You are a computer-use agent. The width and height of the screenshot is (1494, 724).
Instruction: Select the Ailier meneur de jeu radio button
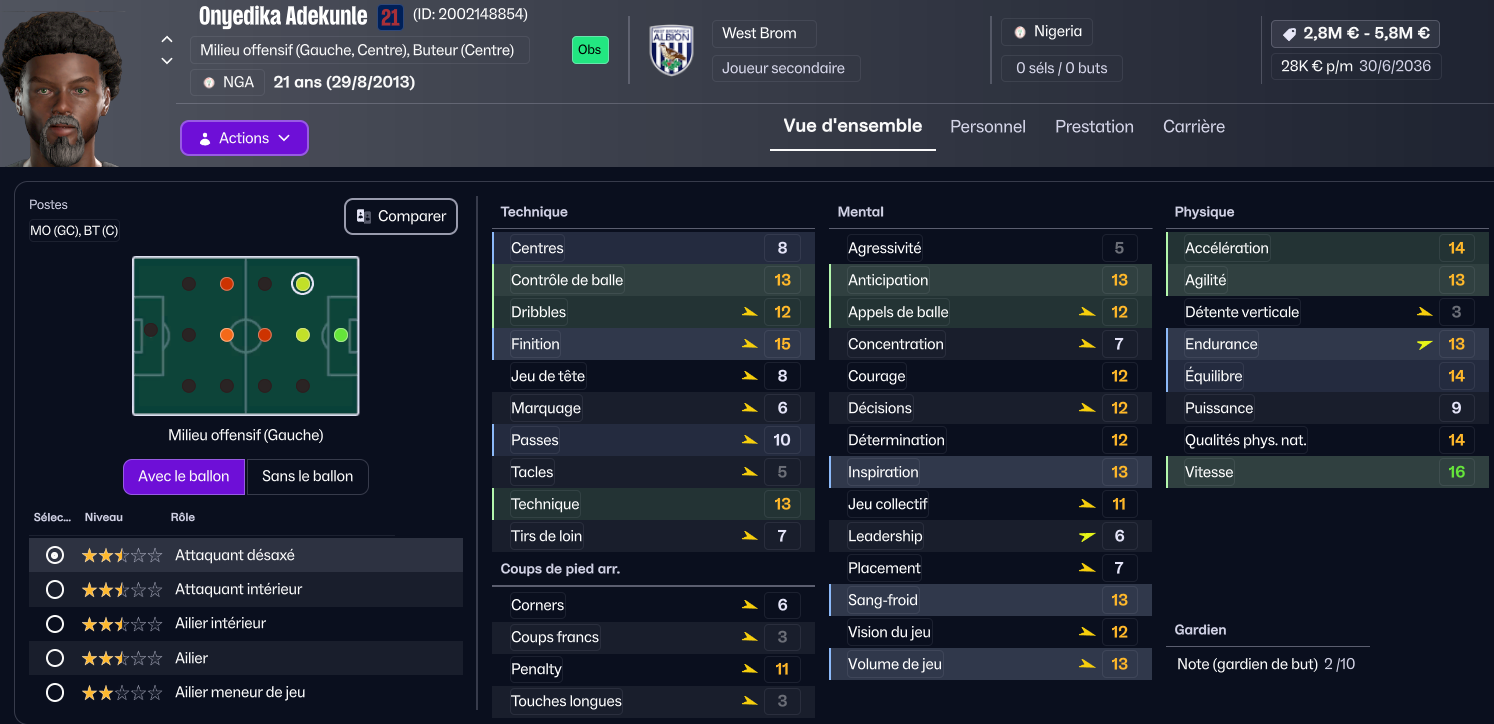pos(55,692)
